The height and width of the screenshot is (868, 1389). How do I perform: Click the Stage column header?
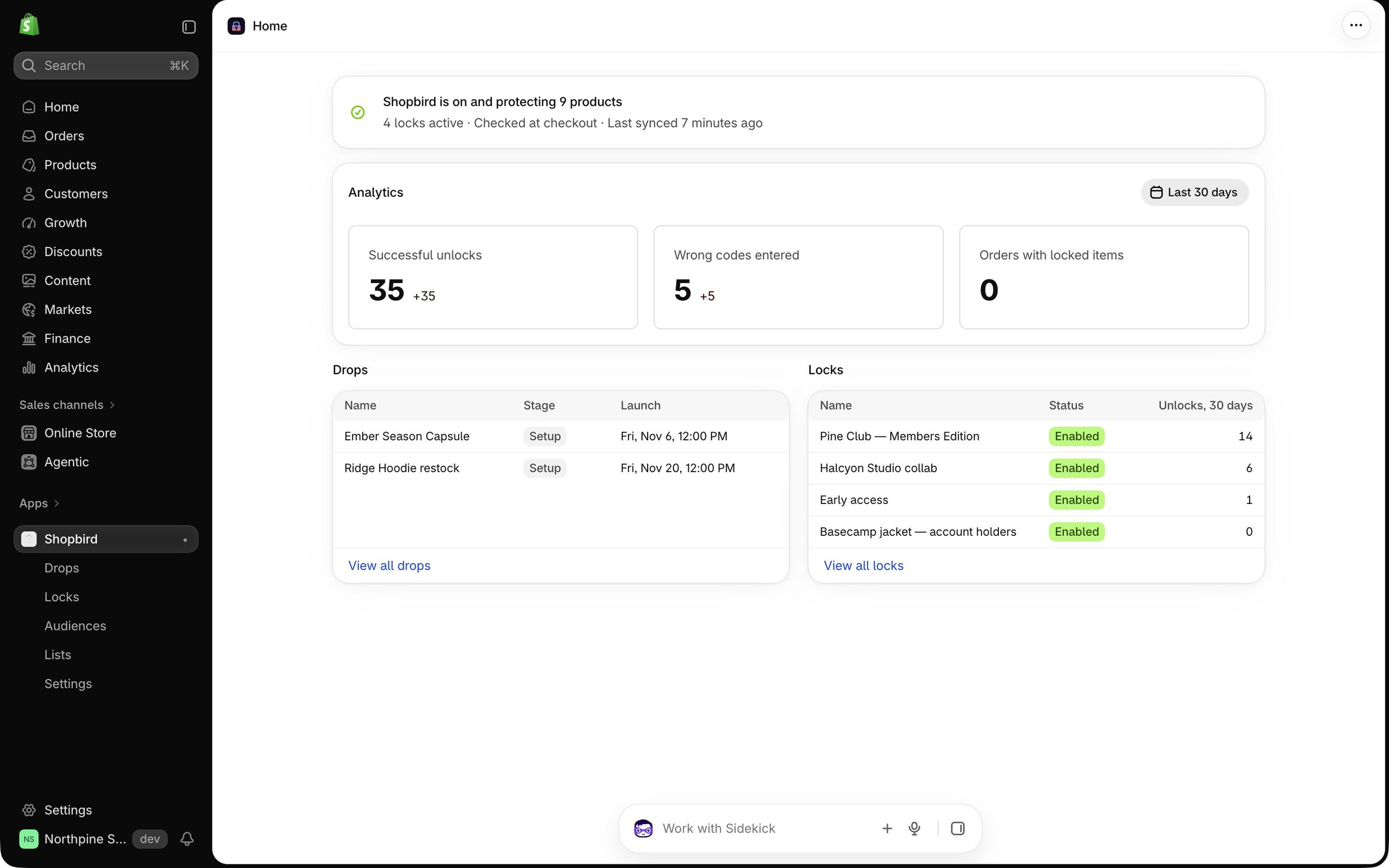click(539, 406)
